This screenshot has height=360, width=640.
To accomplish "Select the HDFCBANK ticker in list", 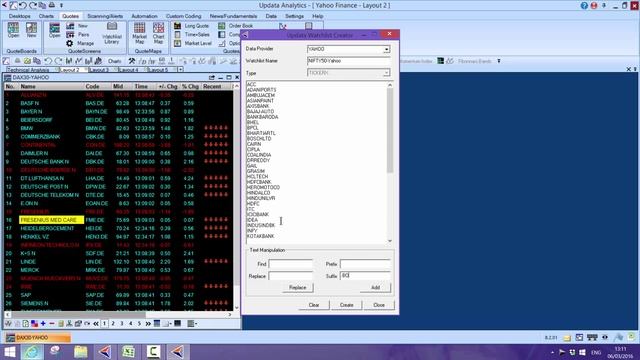I will pos(259,182).
